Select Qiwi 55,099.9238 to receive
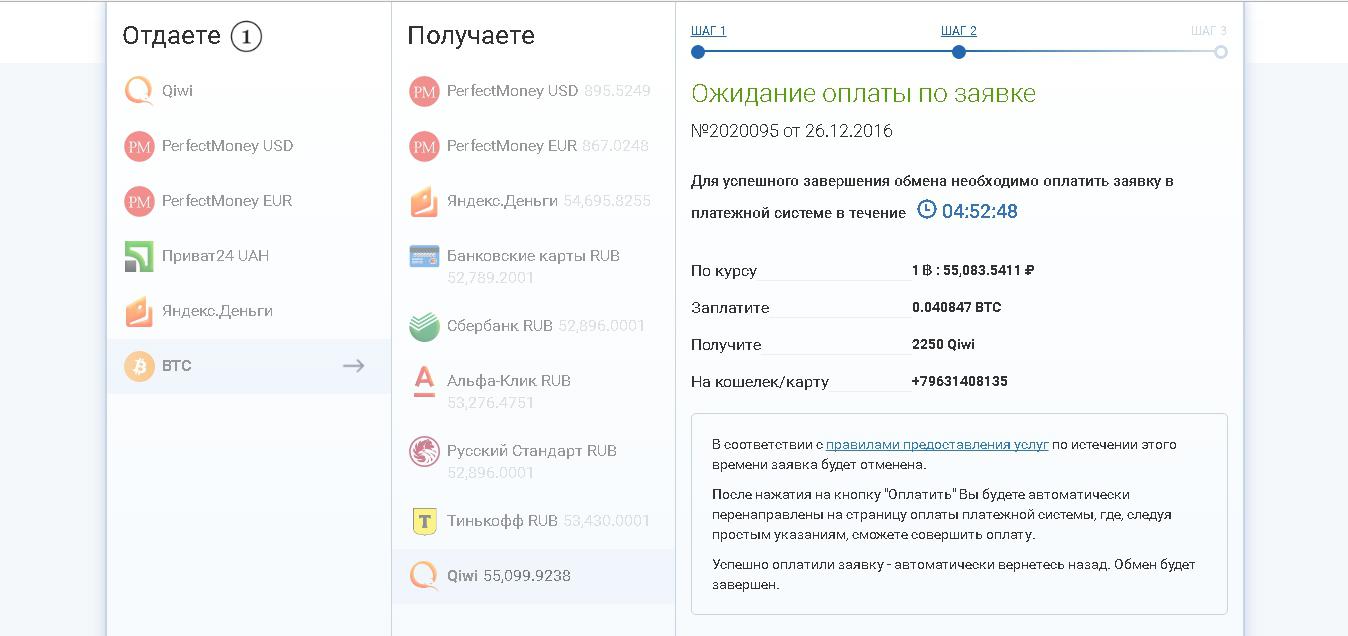The height and width of the screenshot is (636, 1348). tap(533, 576)
